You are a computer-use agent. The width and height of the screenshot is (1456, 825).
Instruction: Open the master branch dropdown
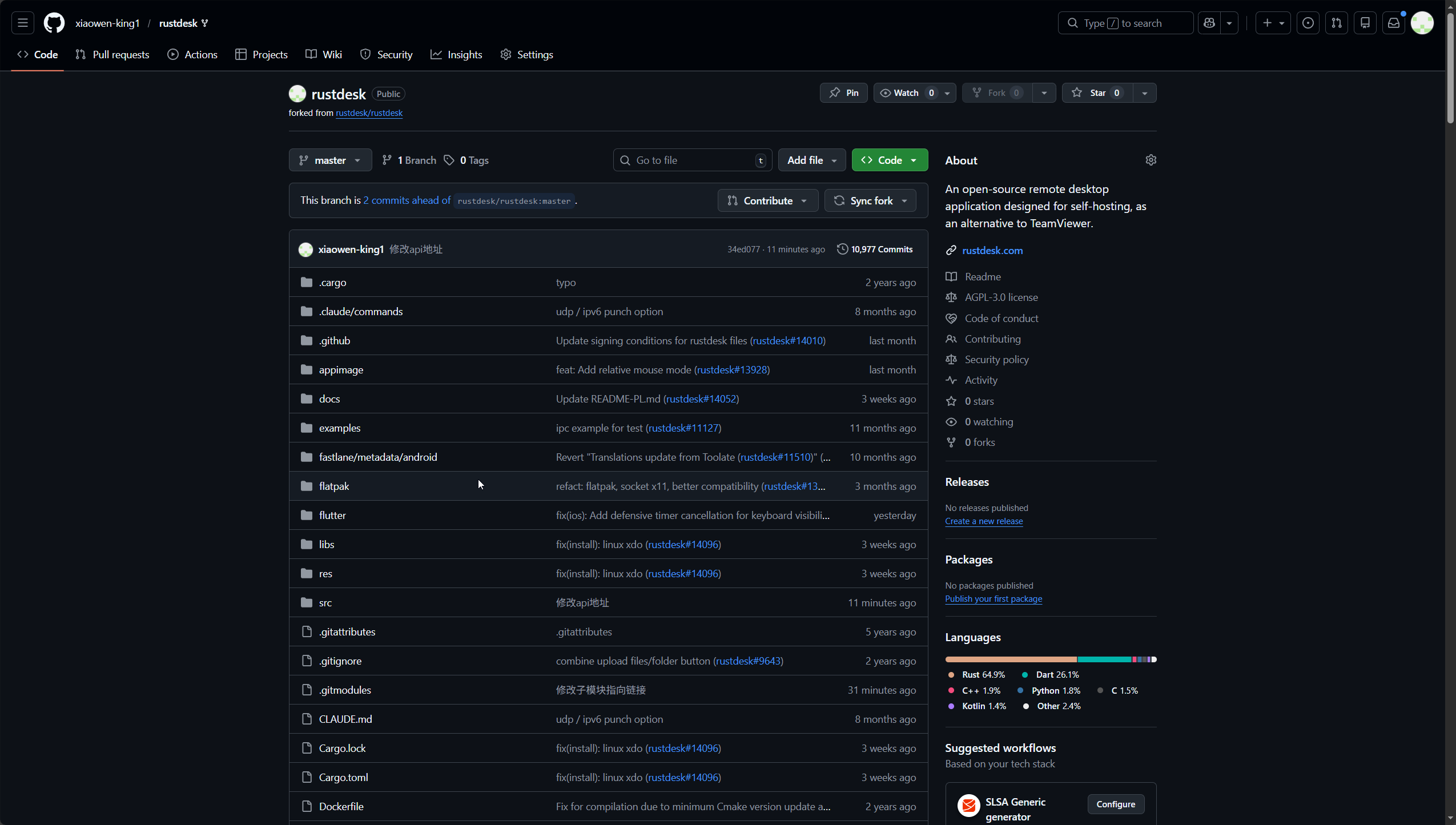tap(330, 160)
